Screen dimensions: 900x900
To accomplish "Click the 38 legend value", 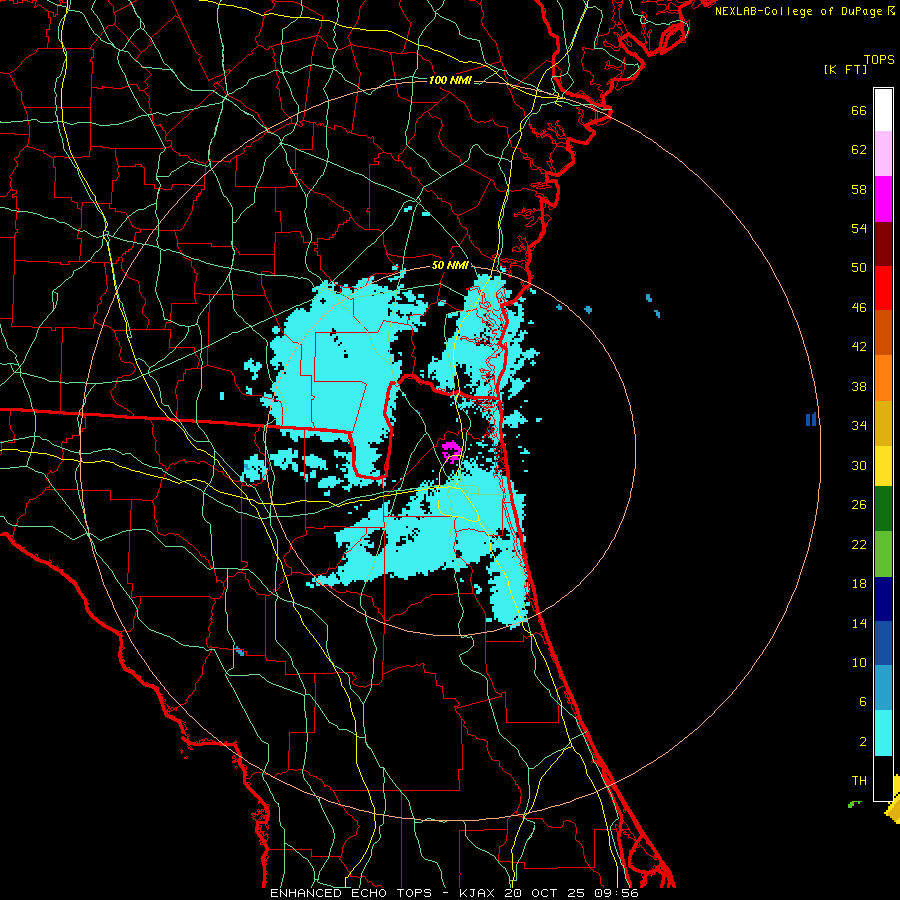I will pos(859,386).
